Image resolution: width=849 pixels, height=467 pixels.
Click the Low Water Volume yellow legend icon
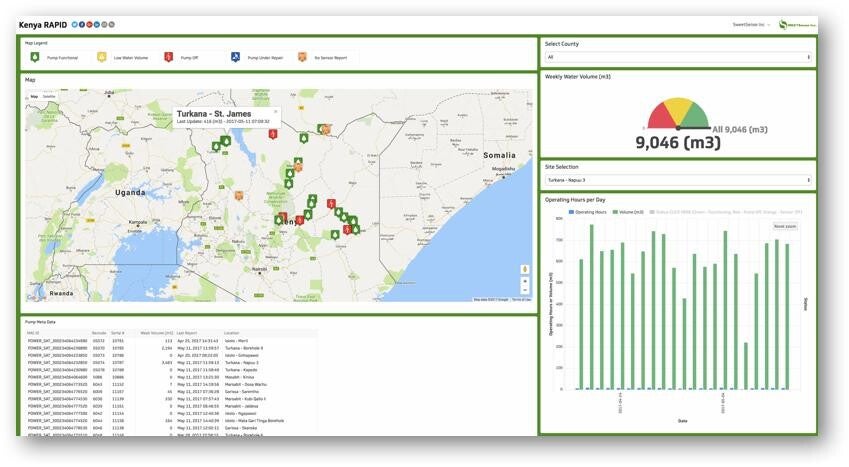101,57
